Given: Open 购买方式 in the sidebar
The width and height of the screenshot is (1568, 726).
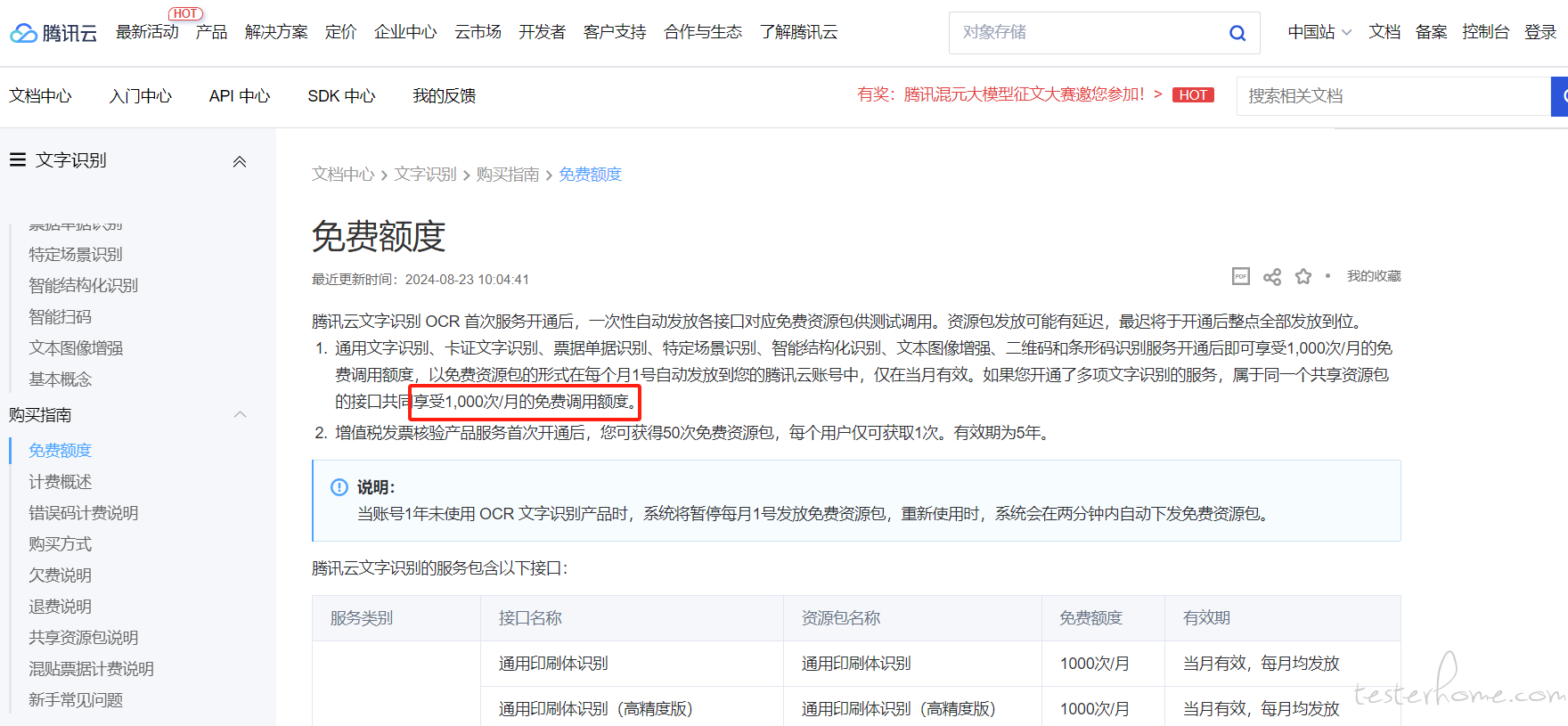Looking at the screenshot, I should pyautogui.click(x=60, y=544).
